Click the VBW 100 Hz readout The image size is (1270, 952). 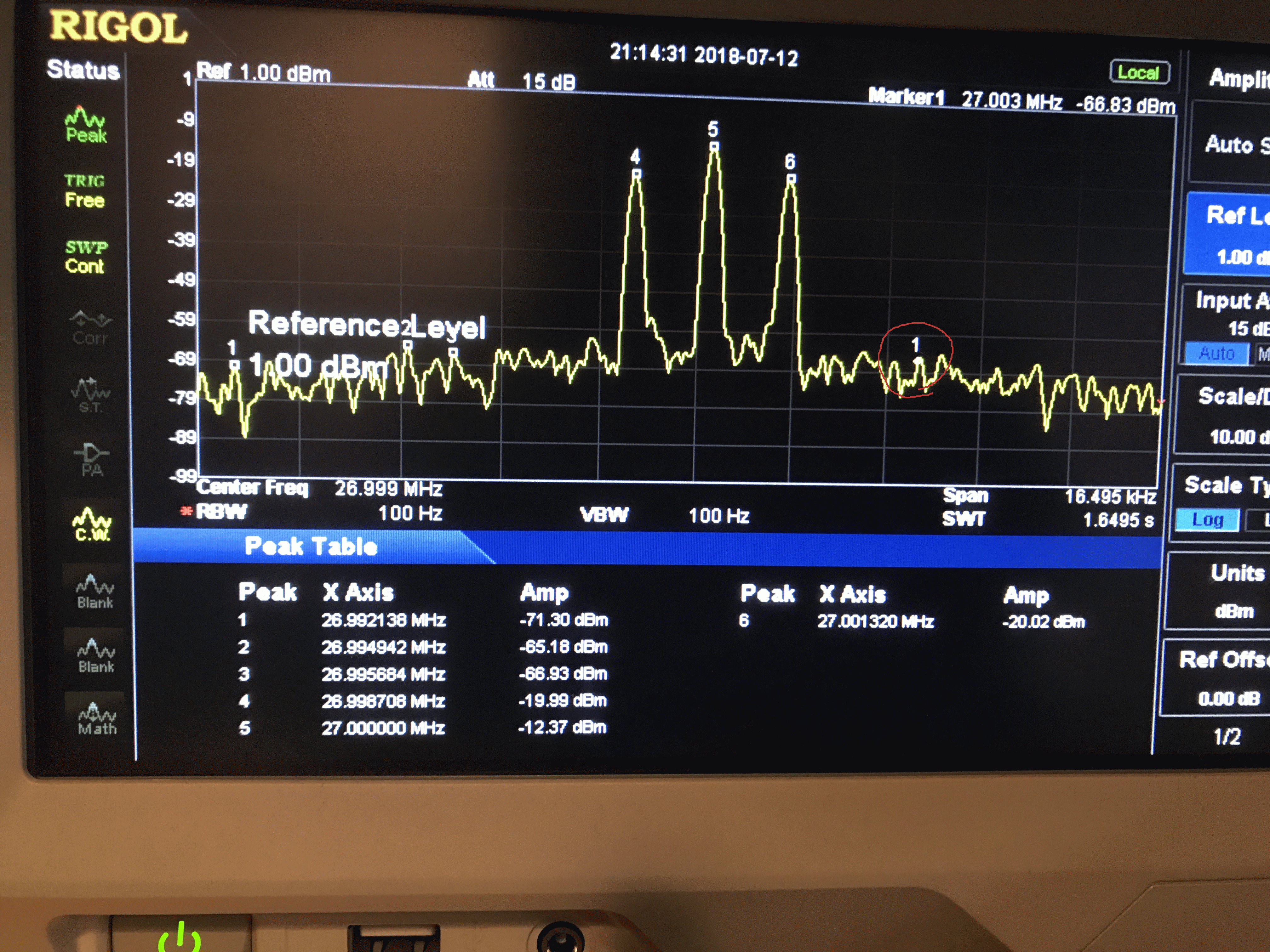[x=665, y=515]
